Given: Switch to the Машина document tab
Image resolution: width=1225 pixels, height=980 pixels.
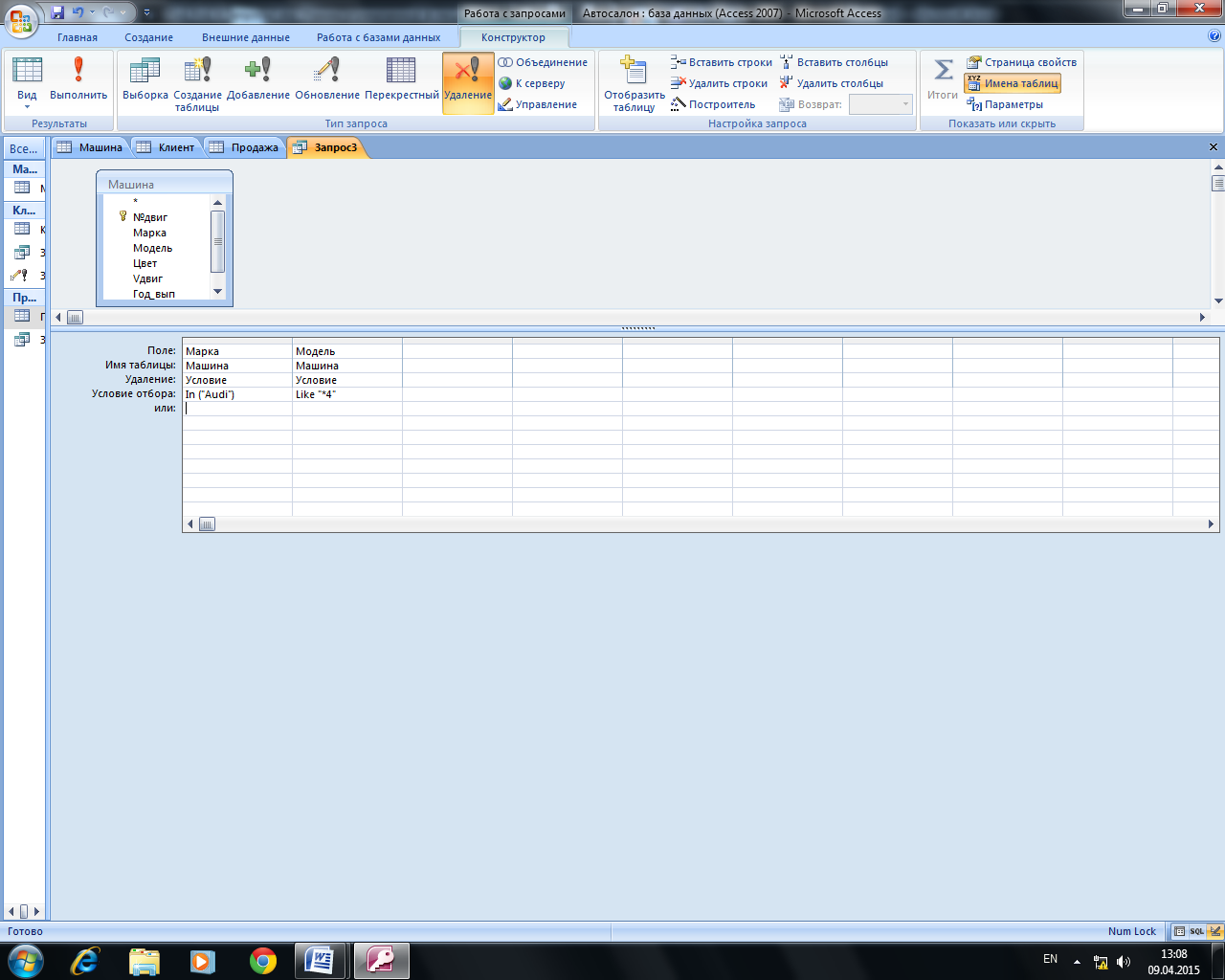Looking at the screenshot, I should coord(90,147).
